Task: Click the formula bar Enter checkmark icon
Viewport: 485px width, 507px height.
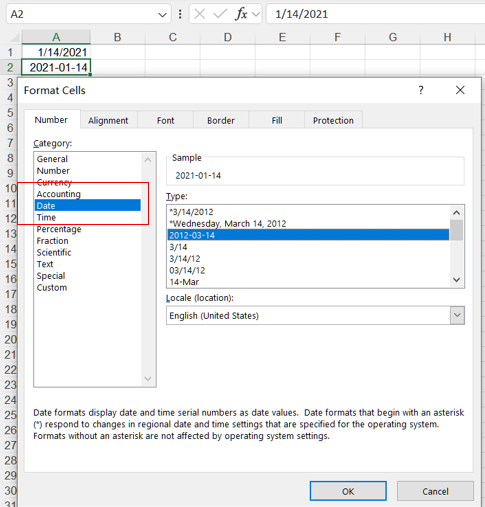Action: click(x=220, y=14)
